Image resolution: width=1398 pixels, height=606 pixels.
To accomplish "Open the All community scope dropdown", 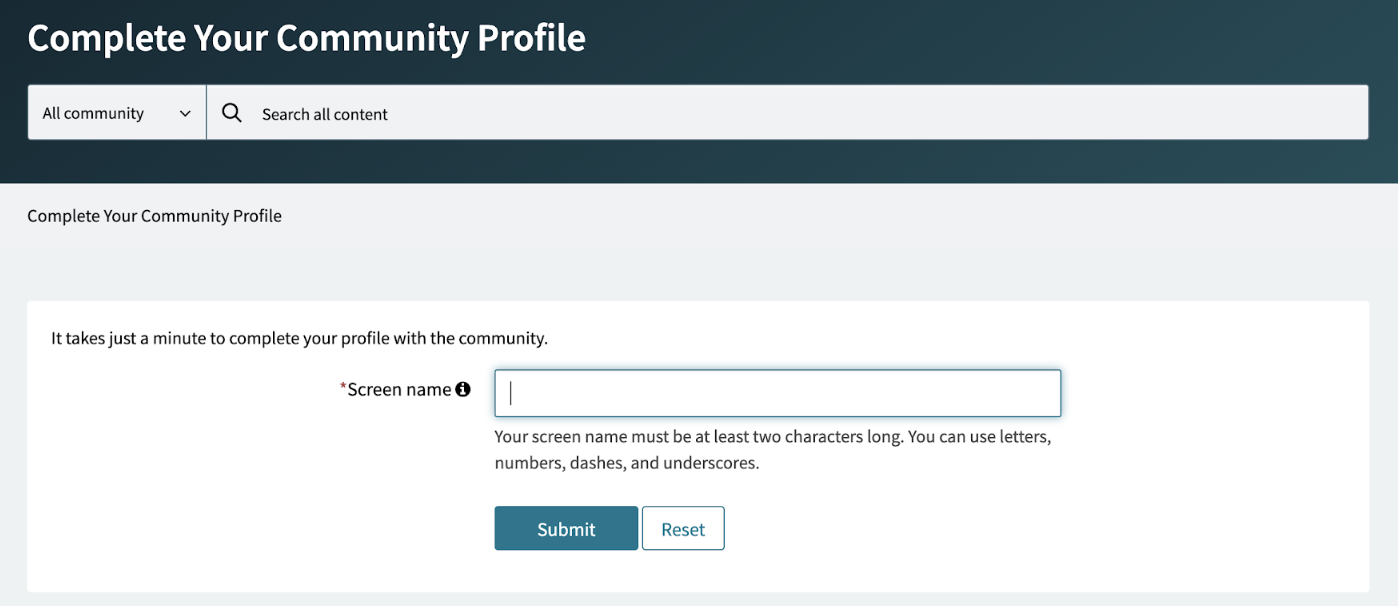I will coord(116,112).
